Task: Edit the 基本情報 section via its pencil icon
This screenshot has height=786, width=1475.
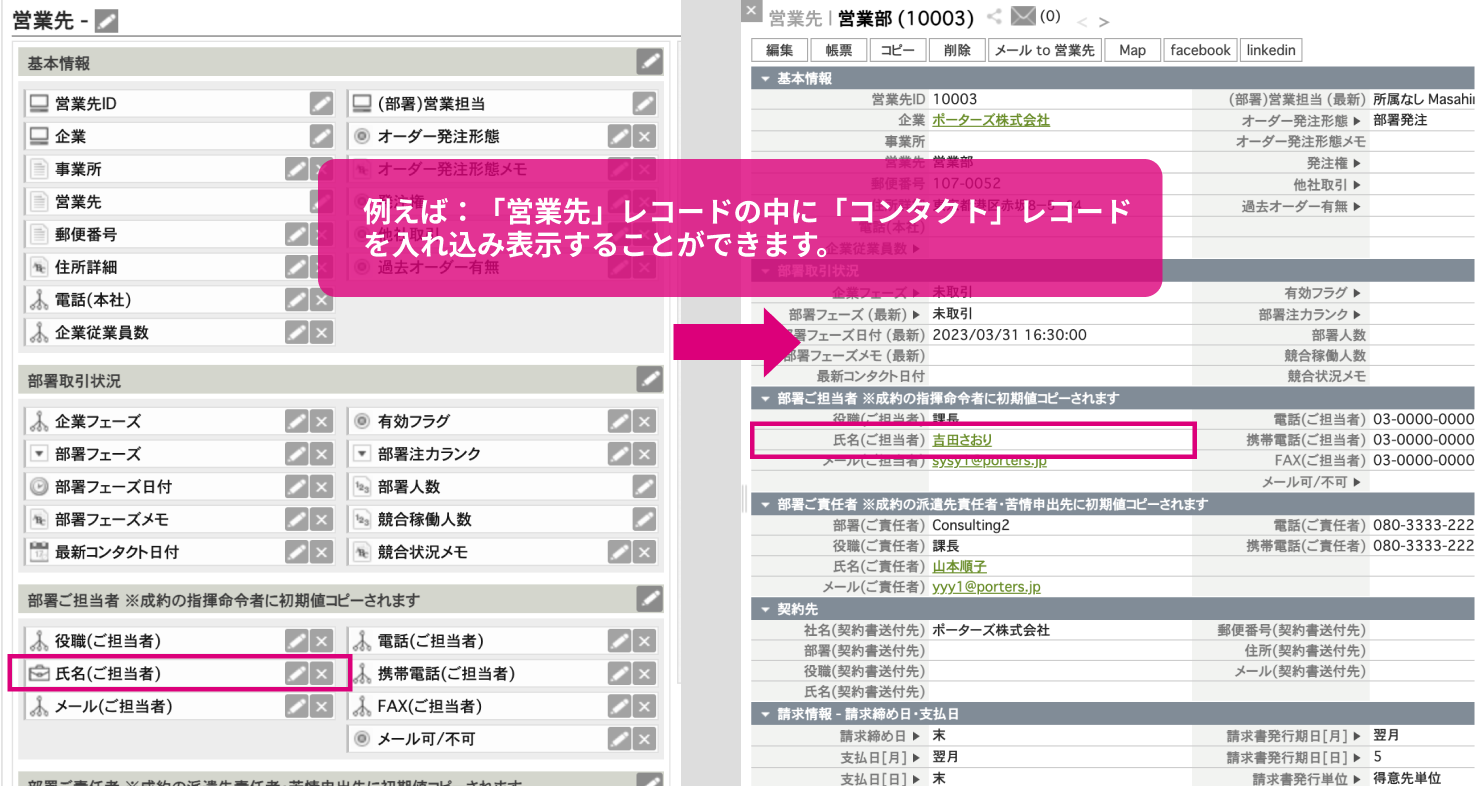Action: click(650, 61)
